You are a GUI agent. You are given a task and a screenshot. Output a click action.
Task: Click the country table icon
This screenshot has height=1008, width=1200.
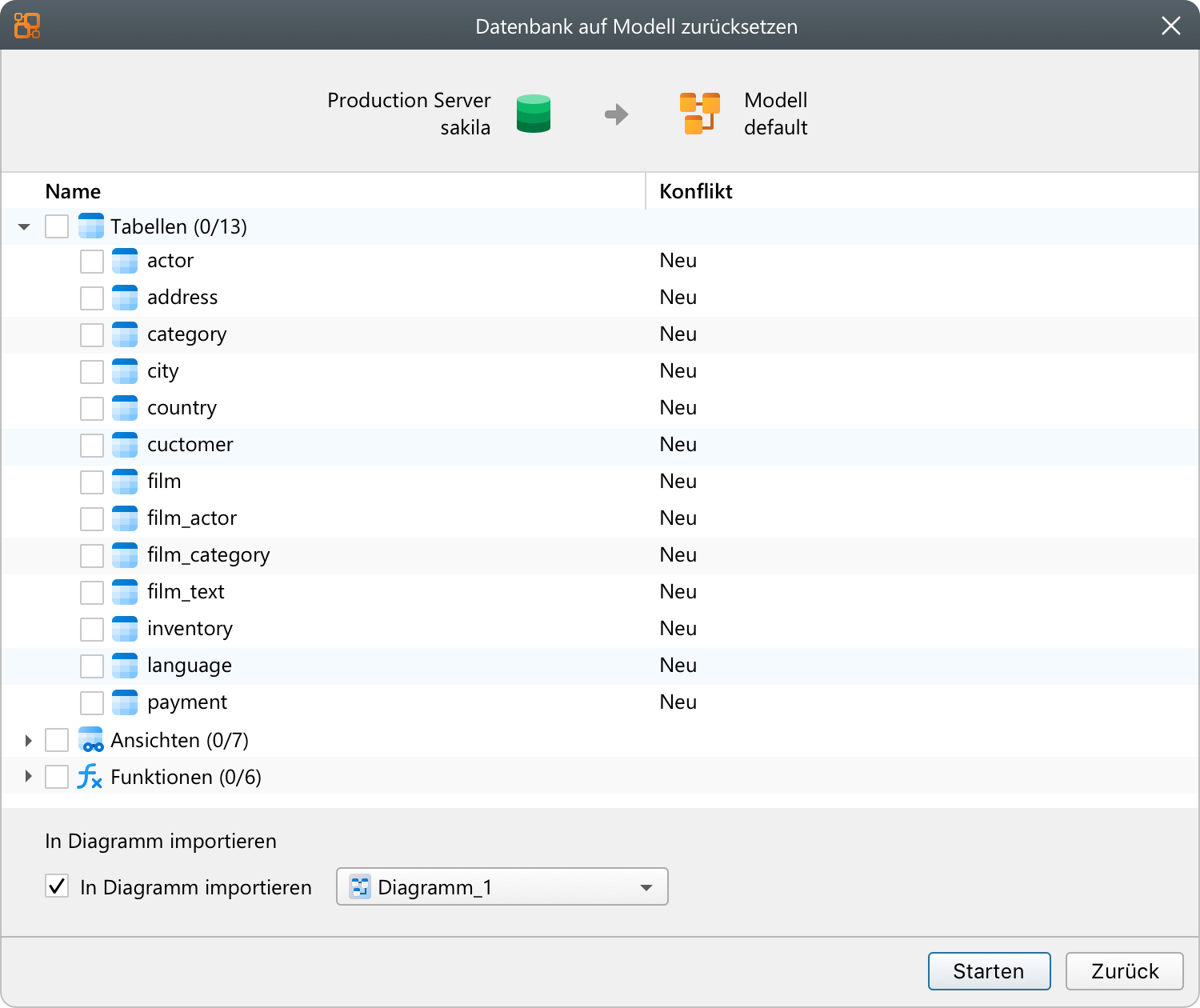point(125,408)
